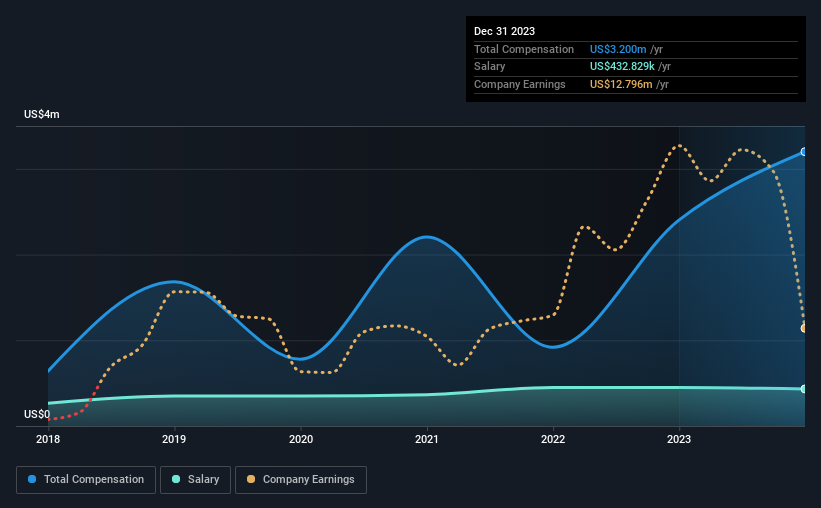821x508 pixels.
Task: Click the 2021 x-axis label
Action: 427,439
